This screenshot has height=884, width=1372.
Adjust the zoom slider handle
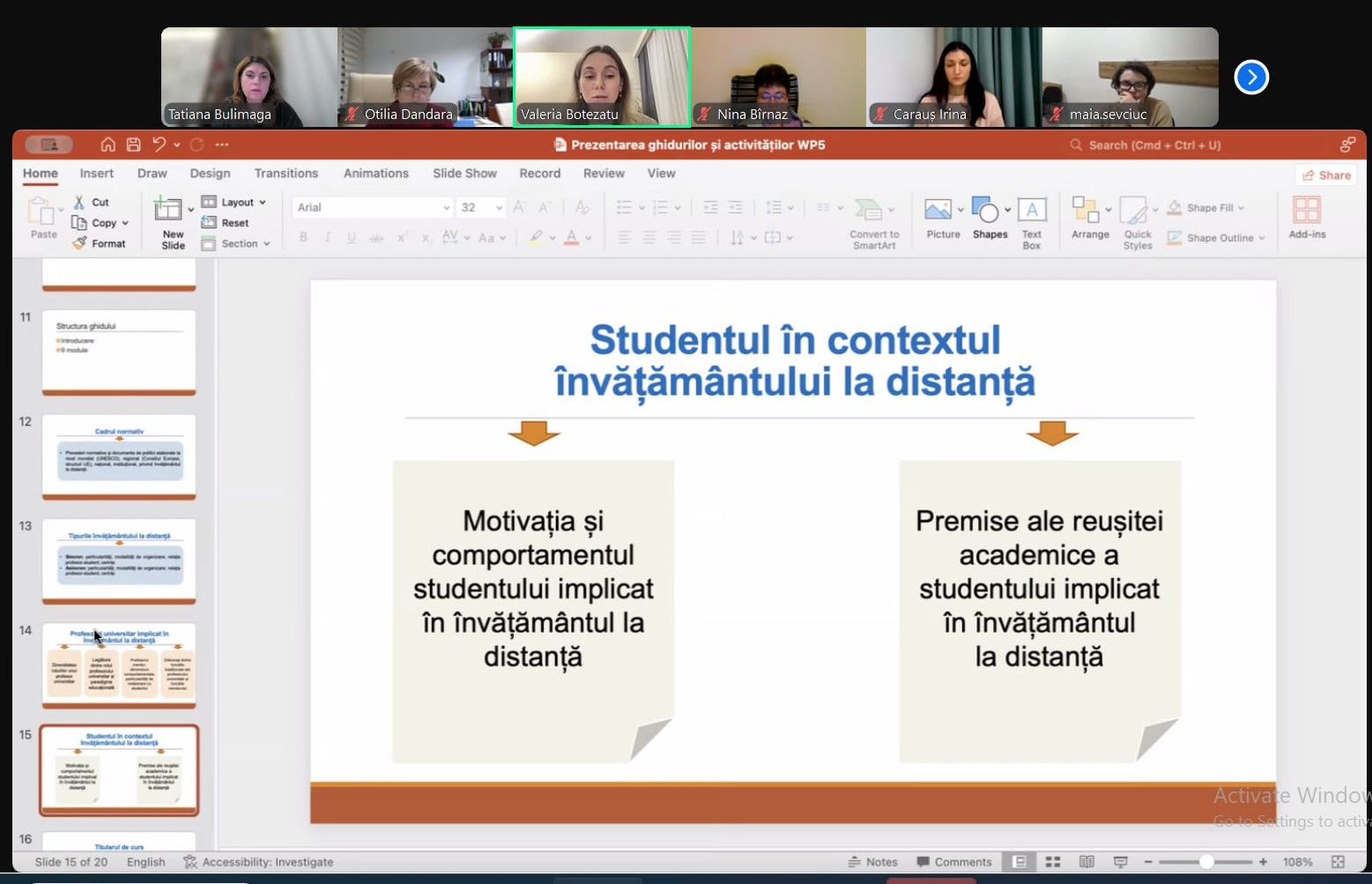click(1206, 862)
